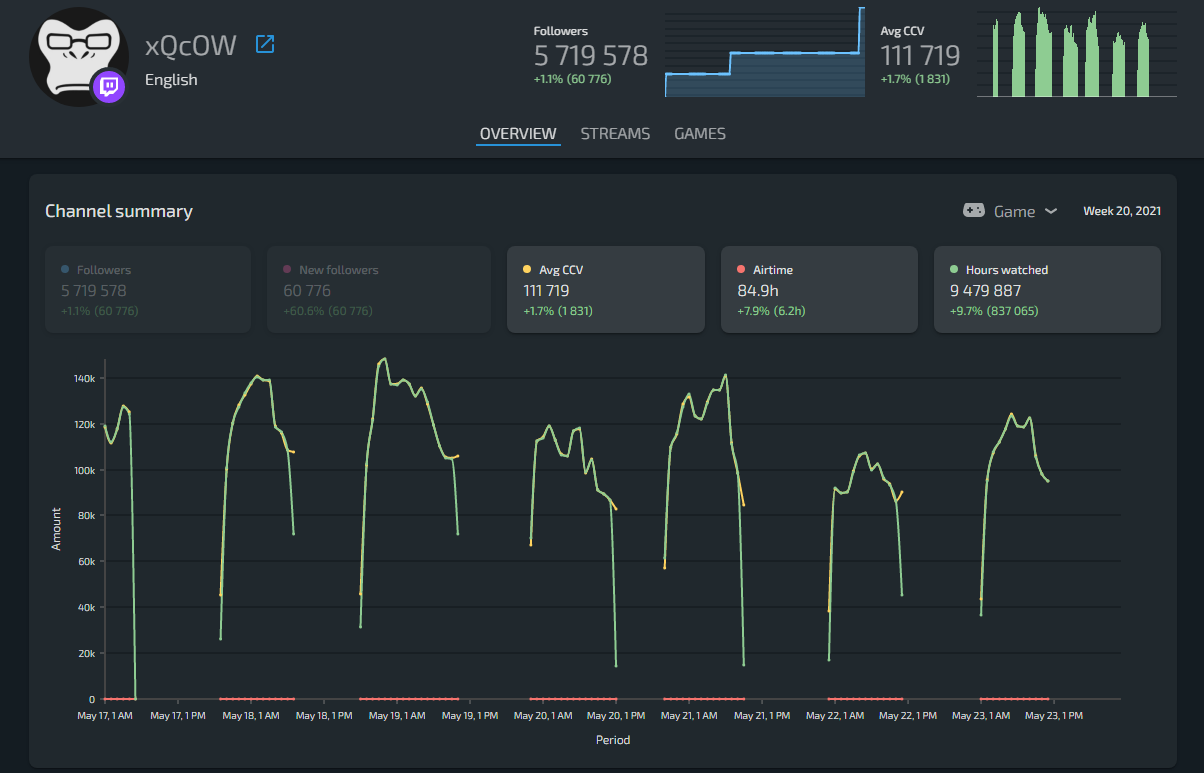The image size is (1204, 773).
Task: Click the 140k y-axis label
Action: 84,378
